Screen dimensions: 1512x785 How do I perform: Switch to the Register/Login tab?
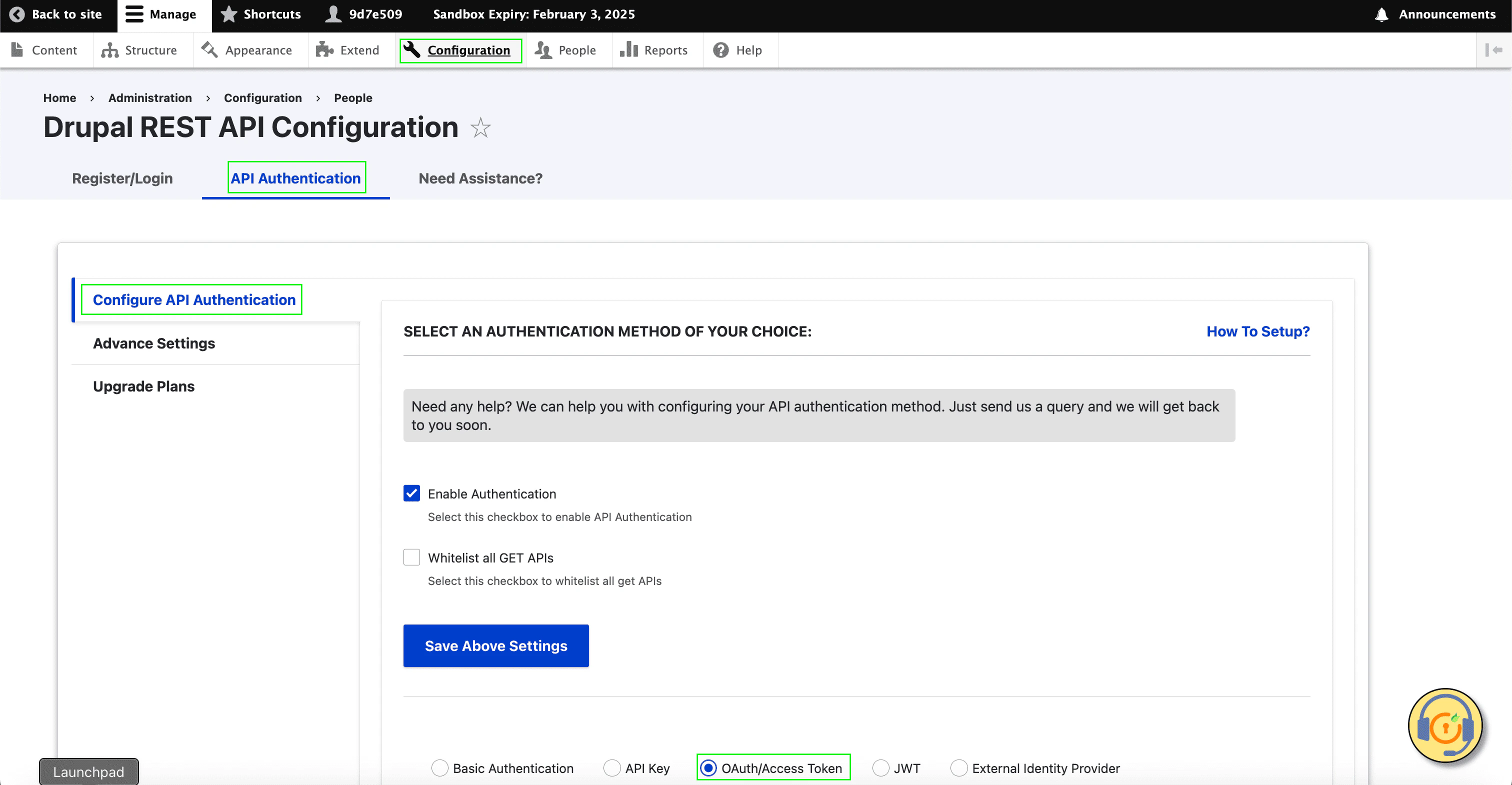(x=122, y=178)
